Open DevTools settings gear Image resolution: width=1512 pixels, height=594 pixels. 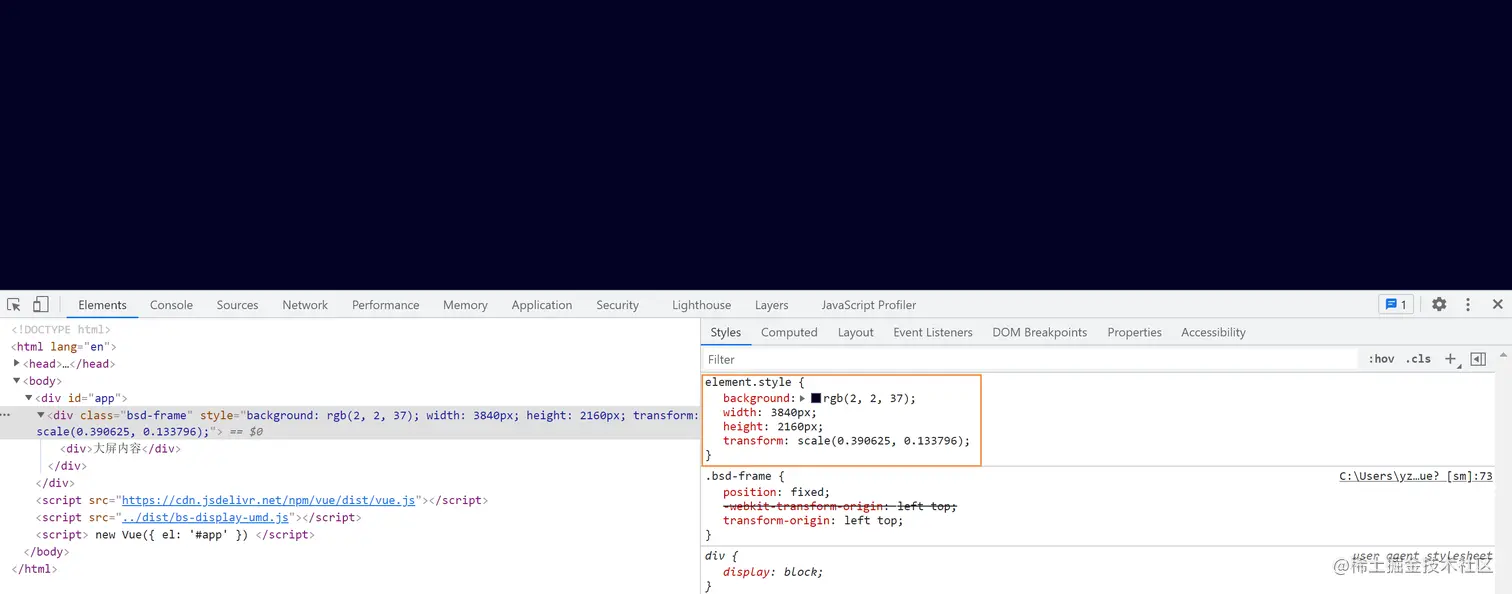coord(1439,305)
